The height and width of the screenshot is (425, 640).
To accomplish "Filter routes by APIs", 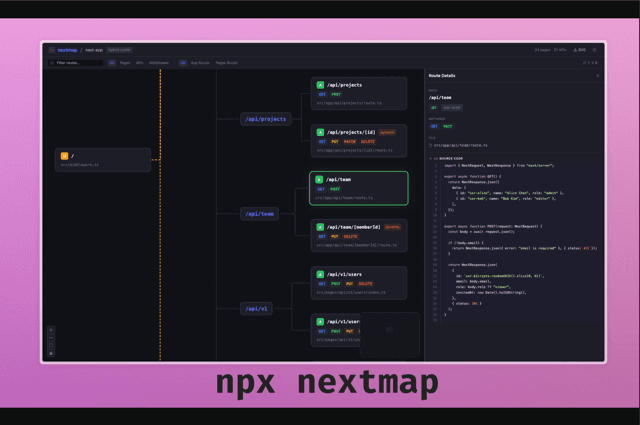I will coord(140,63).
